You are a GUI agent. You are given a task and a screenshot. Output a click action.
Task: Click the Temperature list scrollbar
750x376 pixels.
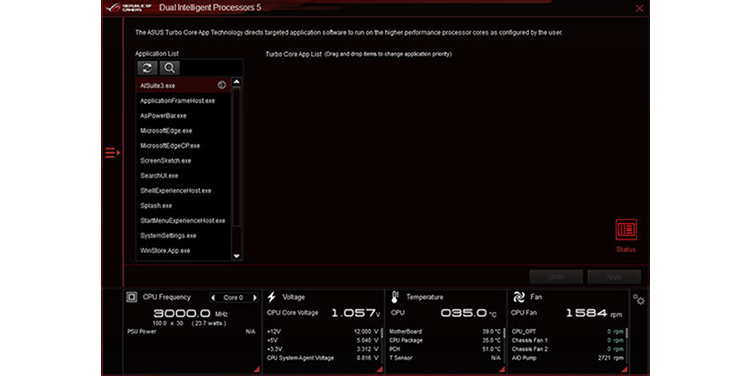click(x=504, y=333)
